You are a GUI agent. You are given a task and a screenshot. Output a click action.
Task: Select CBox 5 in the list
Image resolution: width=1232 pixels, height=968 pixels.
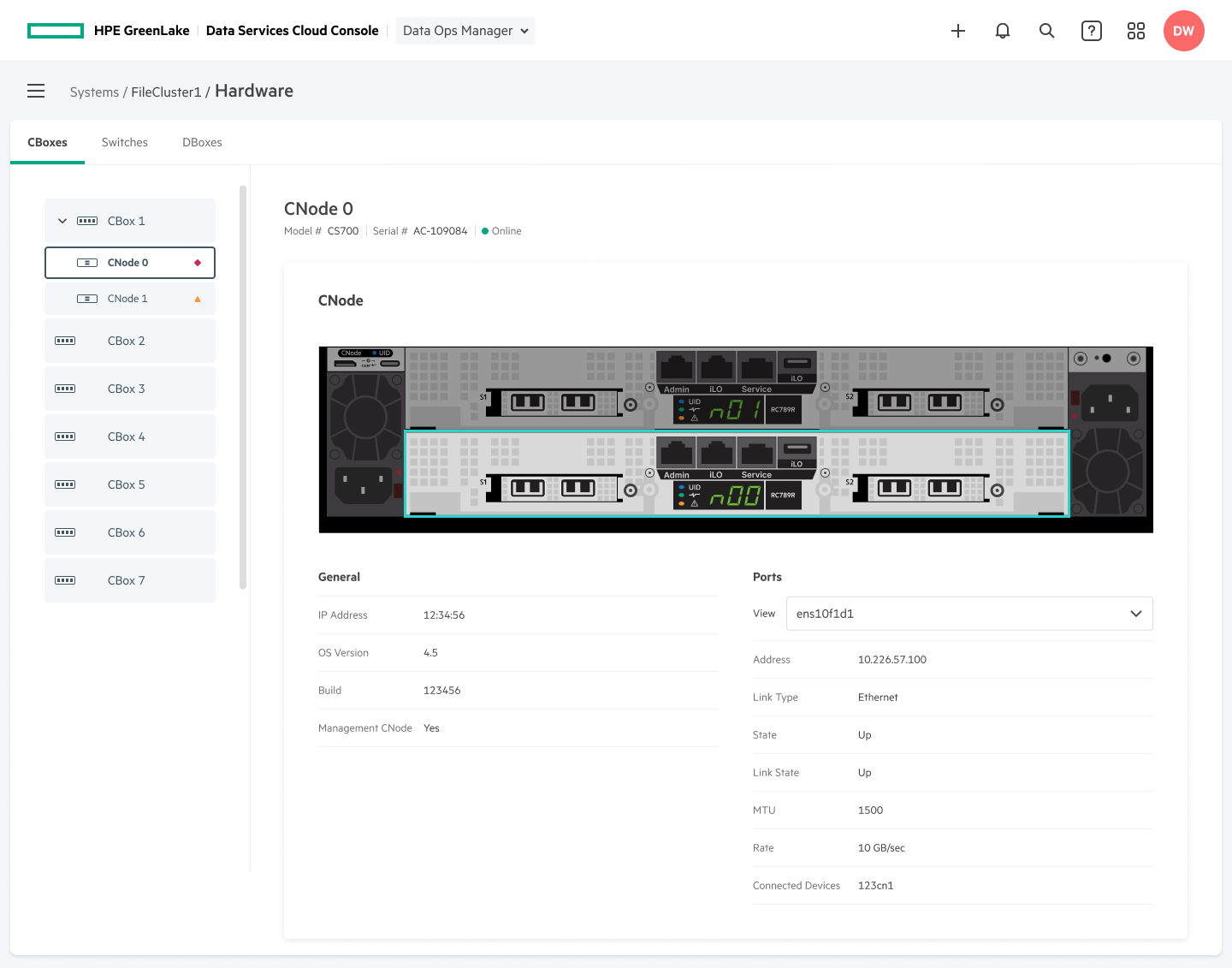coord(130,484)
